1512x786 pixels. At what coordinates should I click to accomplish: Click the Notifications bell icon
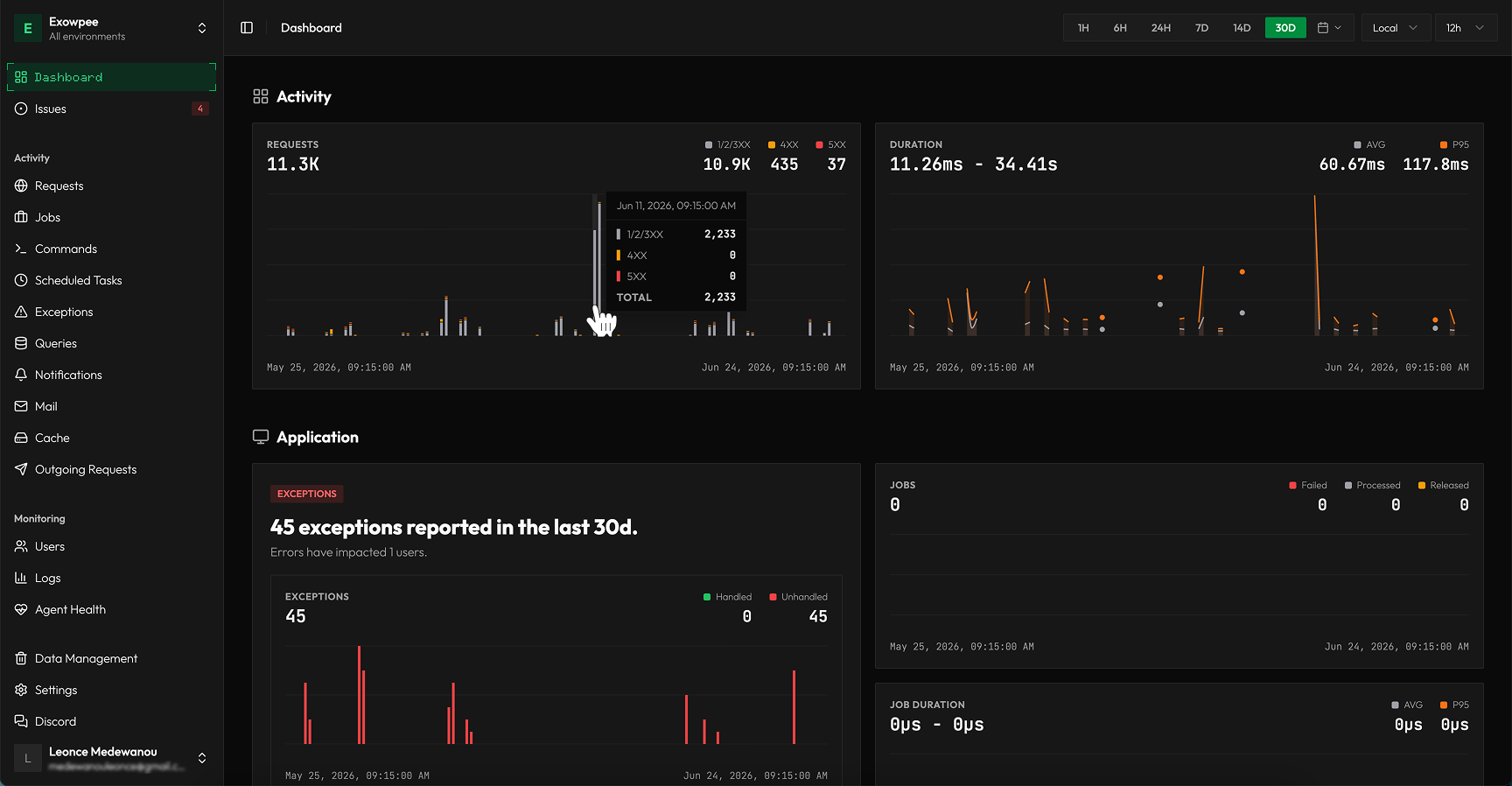pos(21,375)
